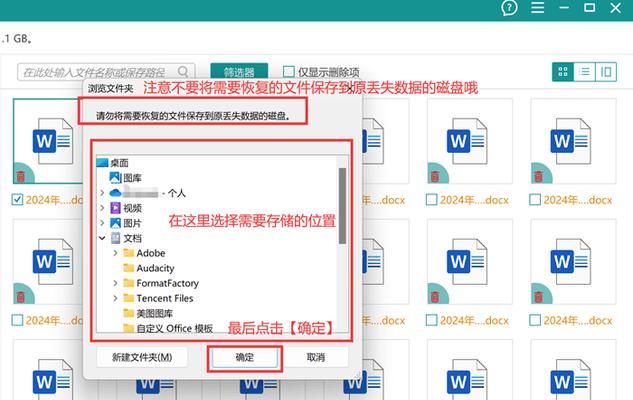Open the help question-mark icon
633x400 pixels.
[x=509, y=8]
